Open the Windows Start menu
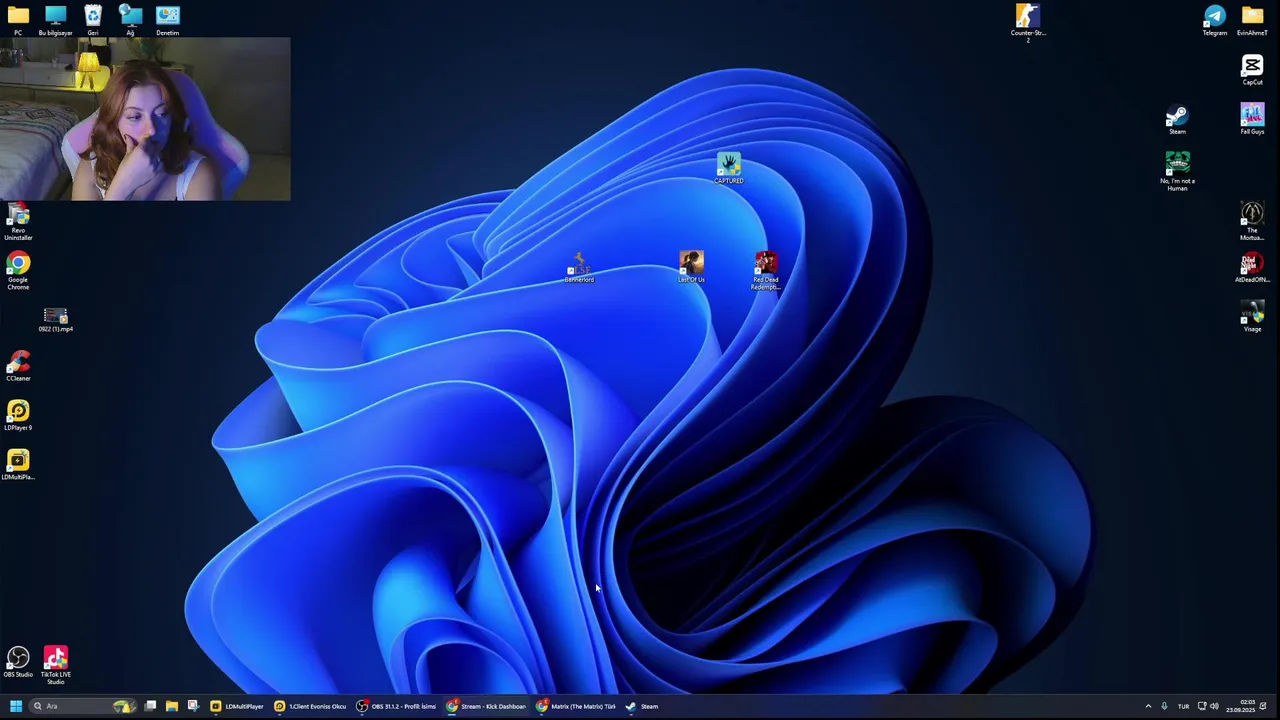This screenshot has width=1280, height=720. [x=15, y=706]
